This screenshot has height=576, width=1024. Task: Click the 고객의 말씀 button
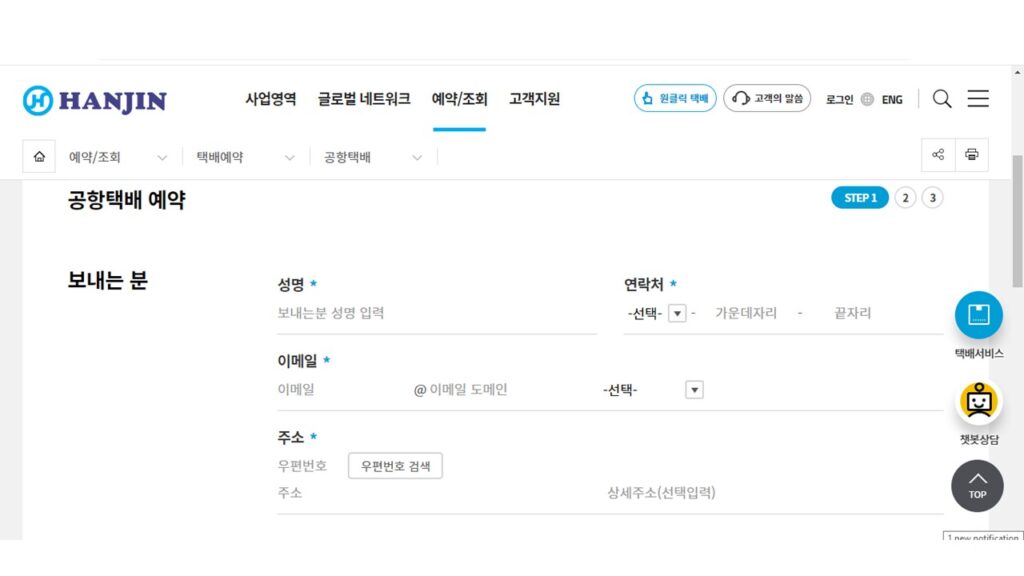(767, 98)
